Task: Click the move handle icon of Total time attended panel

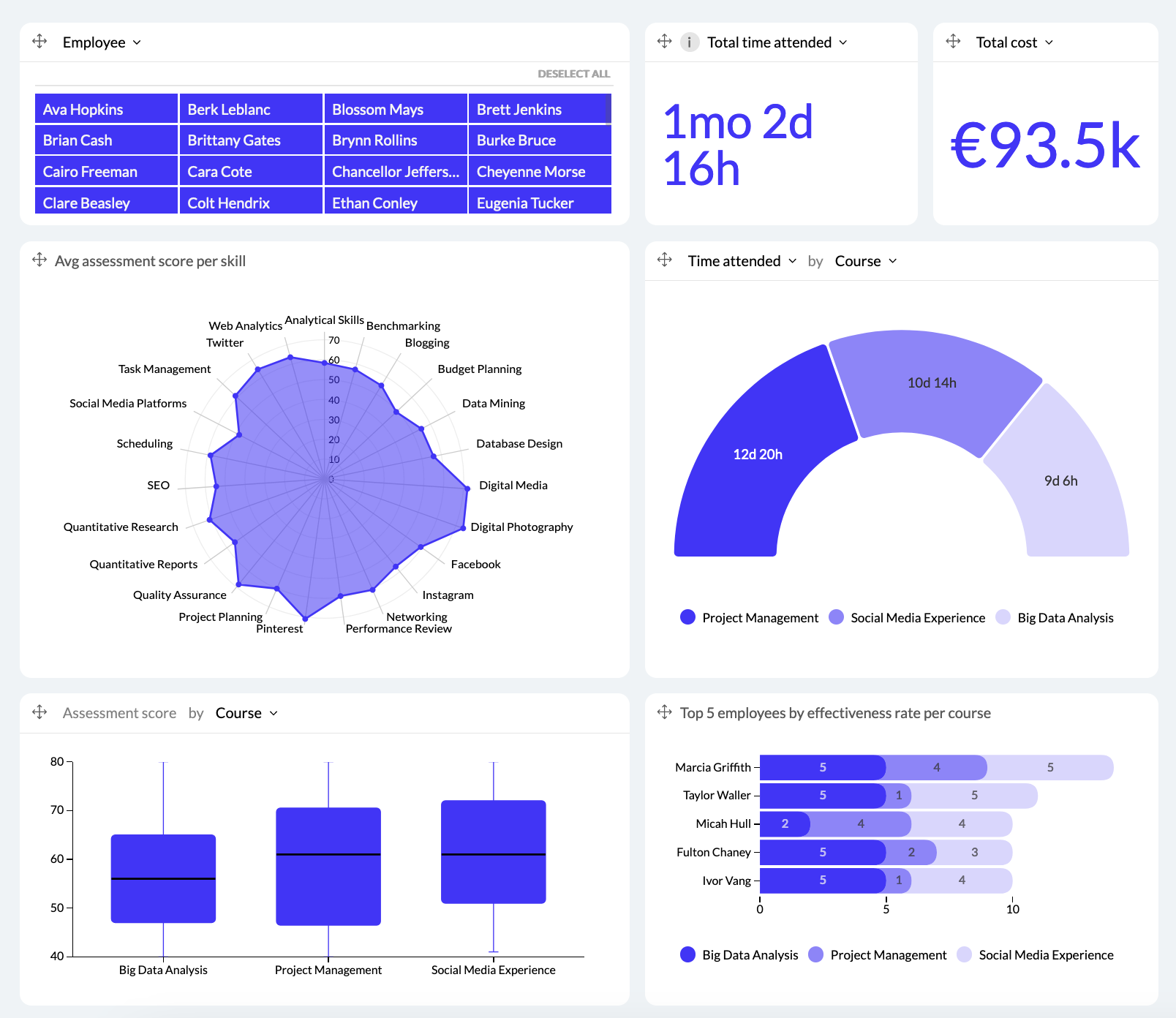Action: click(664, 41)
